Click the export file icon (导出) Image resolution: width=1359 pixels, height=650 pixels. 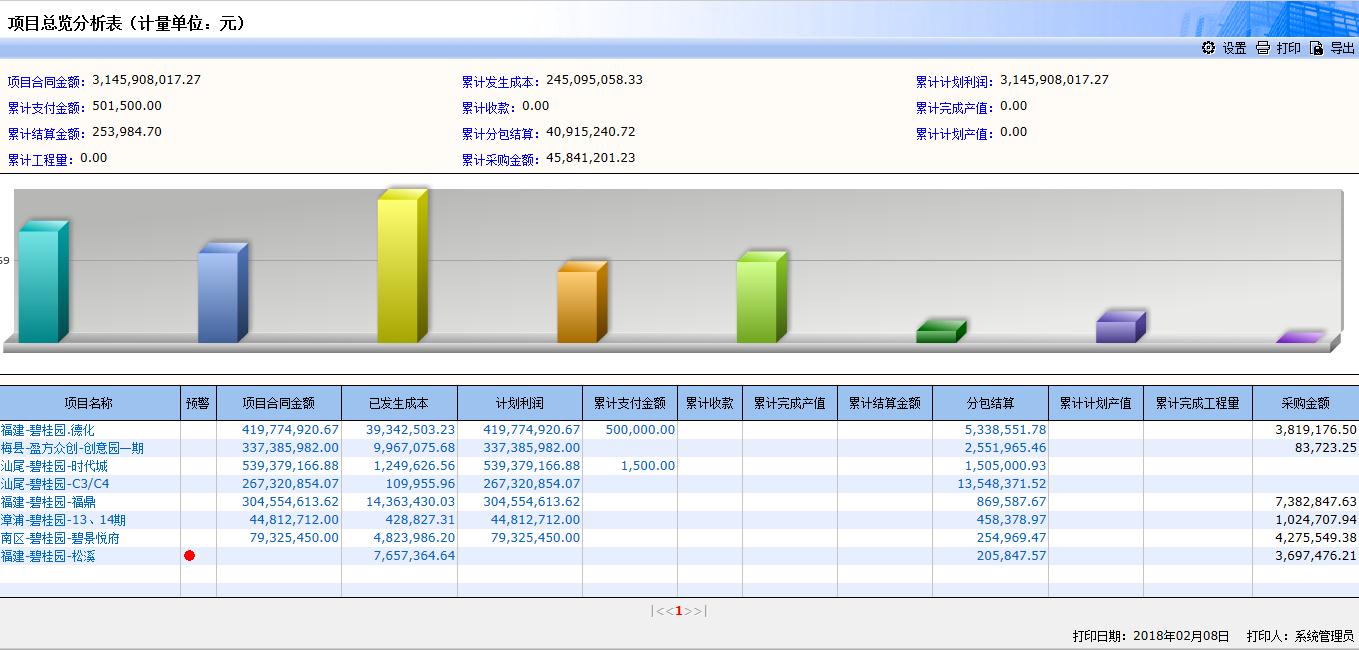(1316, 48)
